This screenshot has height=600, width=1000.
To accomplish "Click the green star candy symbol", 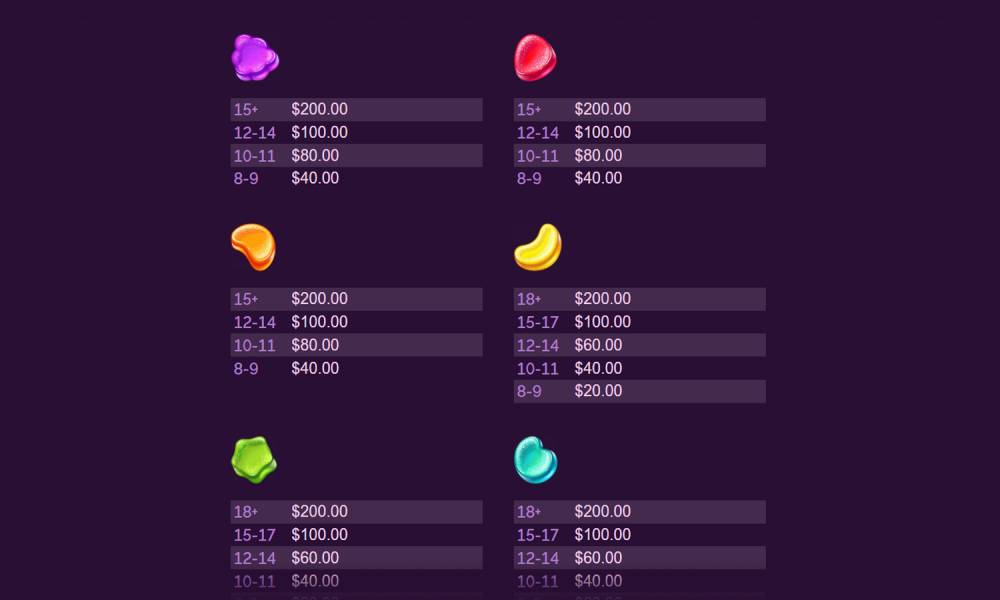I will 254,460.
